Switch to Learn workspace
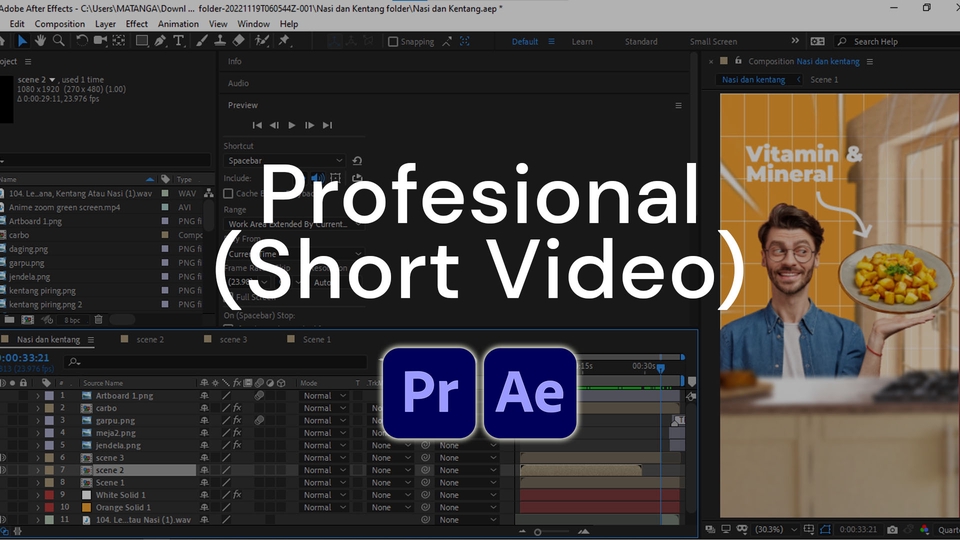This screenshot has width=960, height=540. (x=582, y=42)
